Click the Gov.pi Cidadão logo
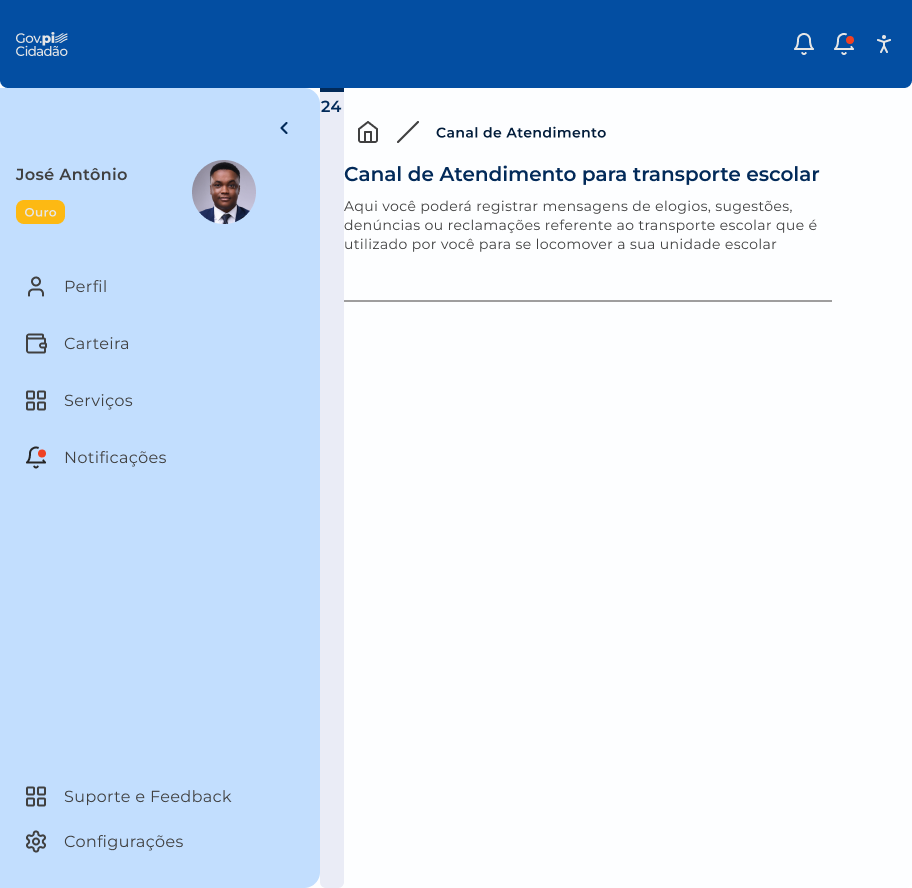Viewport: 912px width, 888px height. point(41,44)
